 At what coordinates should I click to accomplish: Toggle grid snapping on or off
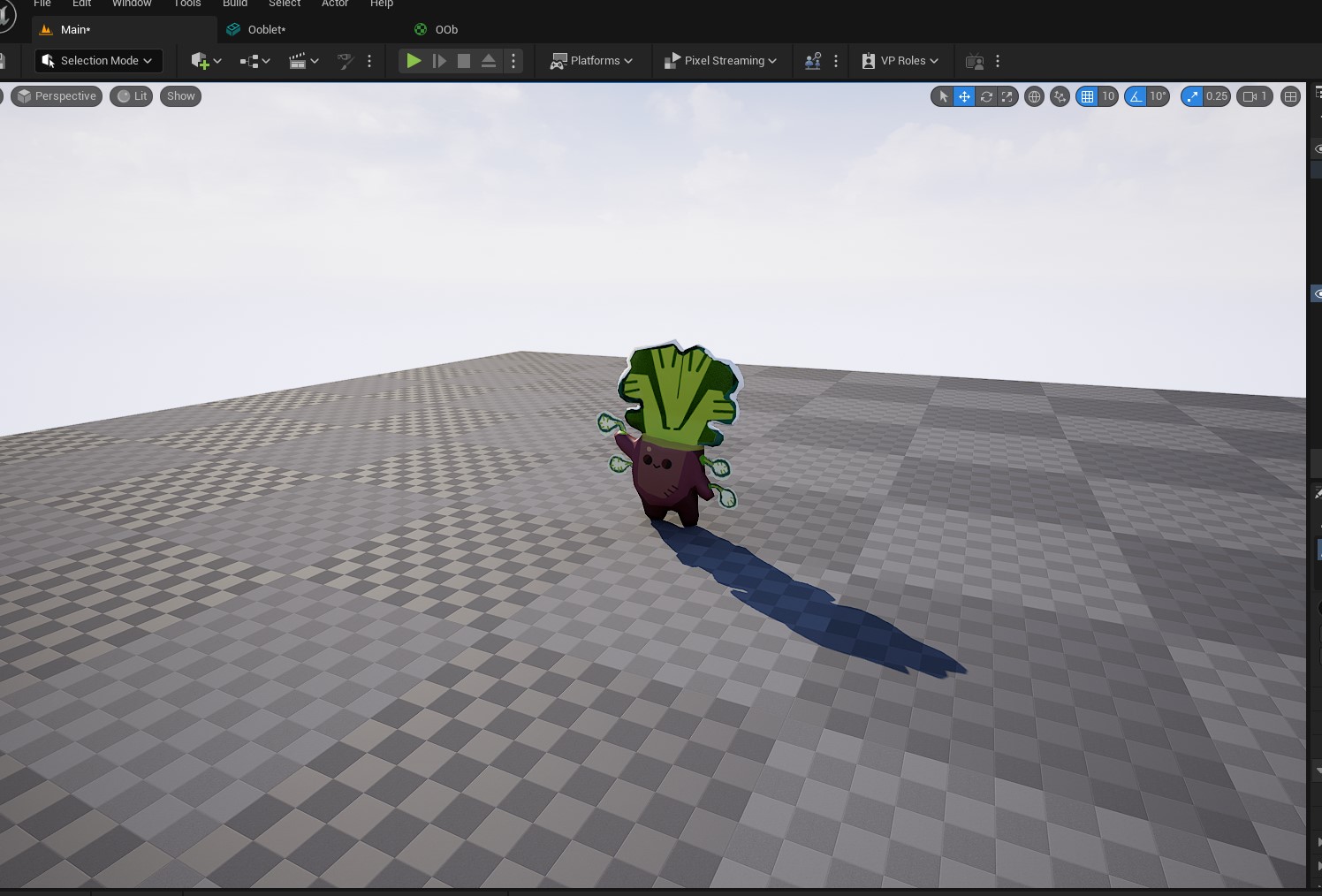(1087, 96)
